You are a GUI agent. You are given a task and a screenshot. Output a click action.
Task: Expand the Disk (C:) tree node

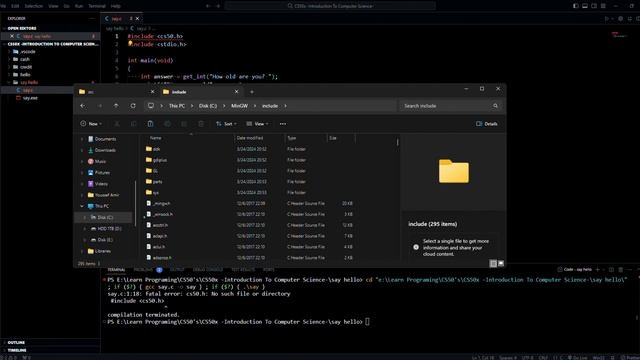click(84, 218)
